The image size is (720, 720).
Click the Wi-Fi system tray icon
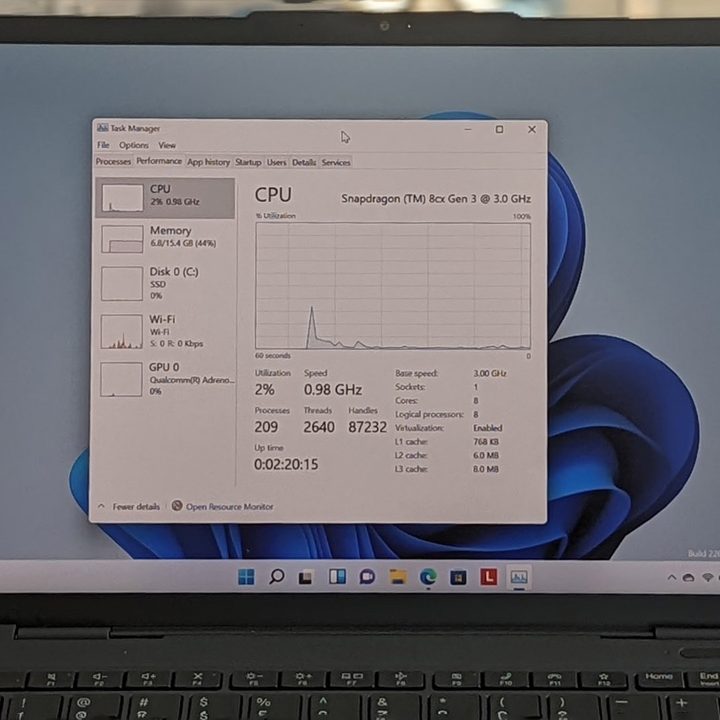tap(708, 577)
